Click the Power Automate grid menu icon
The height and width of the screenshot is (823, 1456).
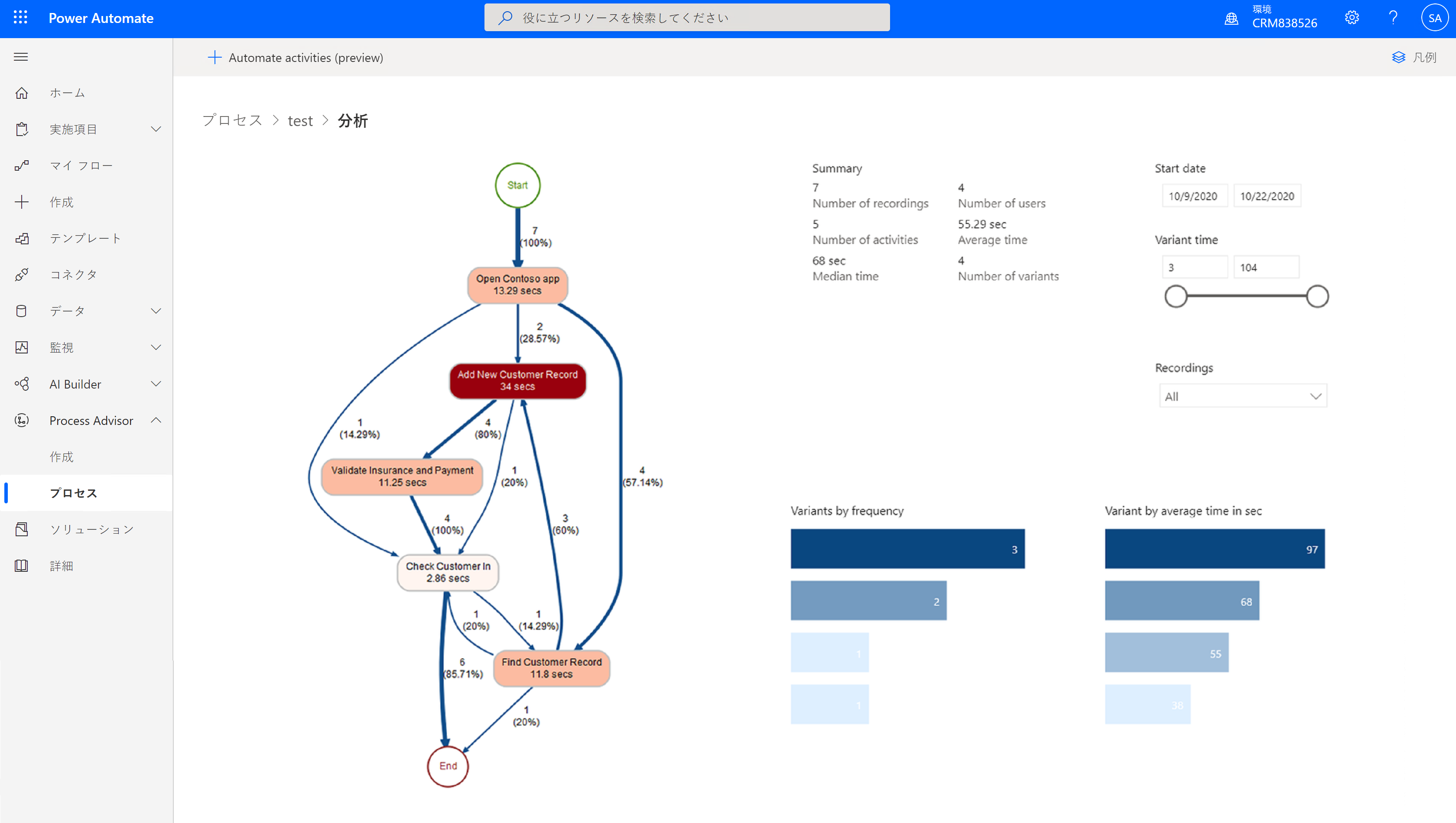20,17
